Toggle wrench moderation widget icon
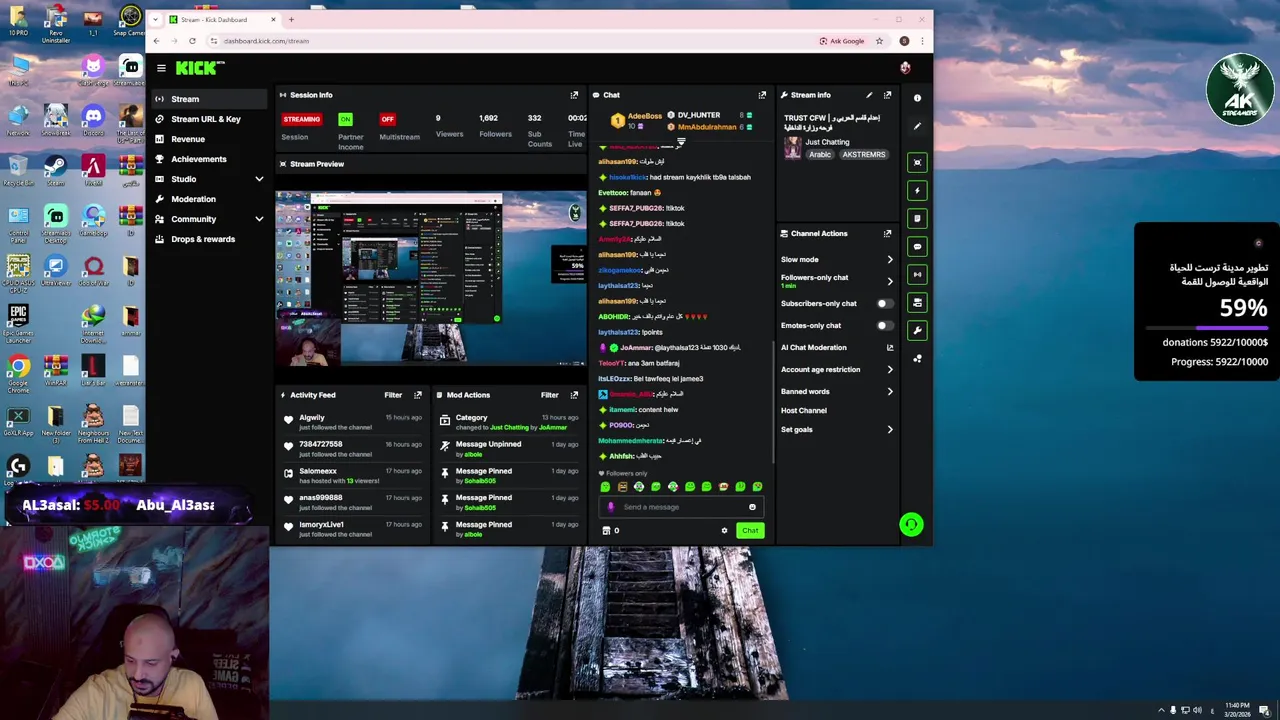Screen dimensions: 1280x720 click(x=917, y=330)
